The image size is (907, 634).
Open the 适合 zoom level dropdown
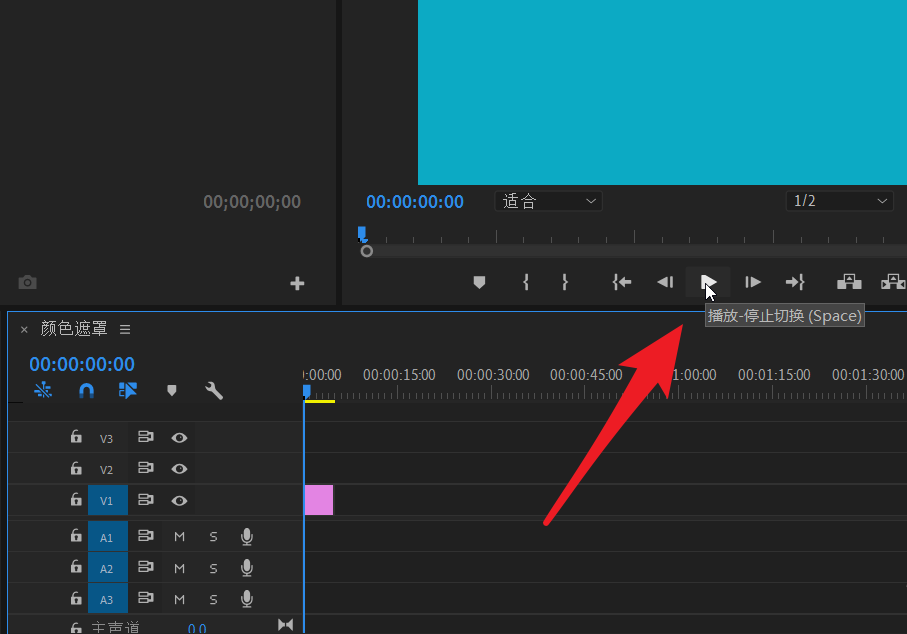click(x=549, y=201)
